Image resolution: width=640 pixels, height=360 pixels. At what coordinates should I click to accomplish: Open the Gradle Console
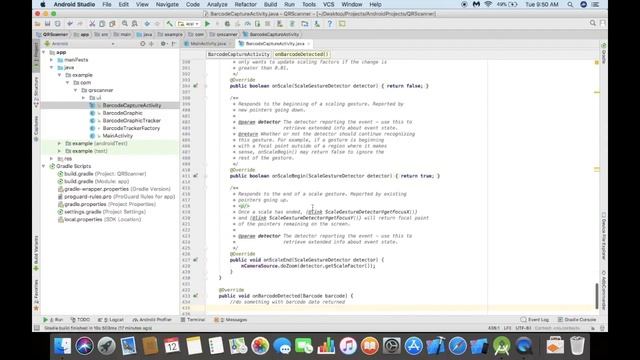coord(577,320)
